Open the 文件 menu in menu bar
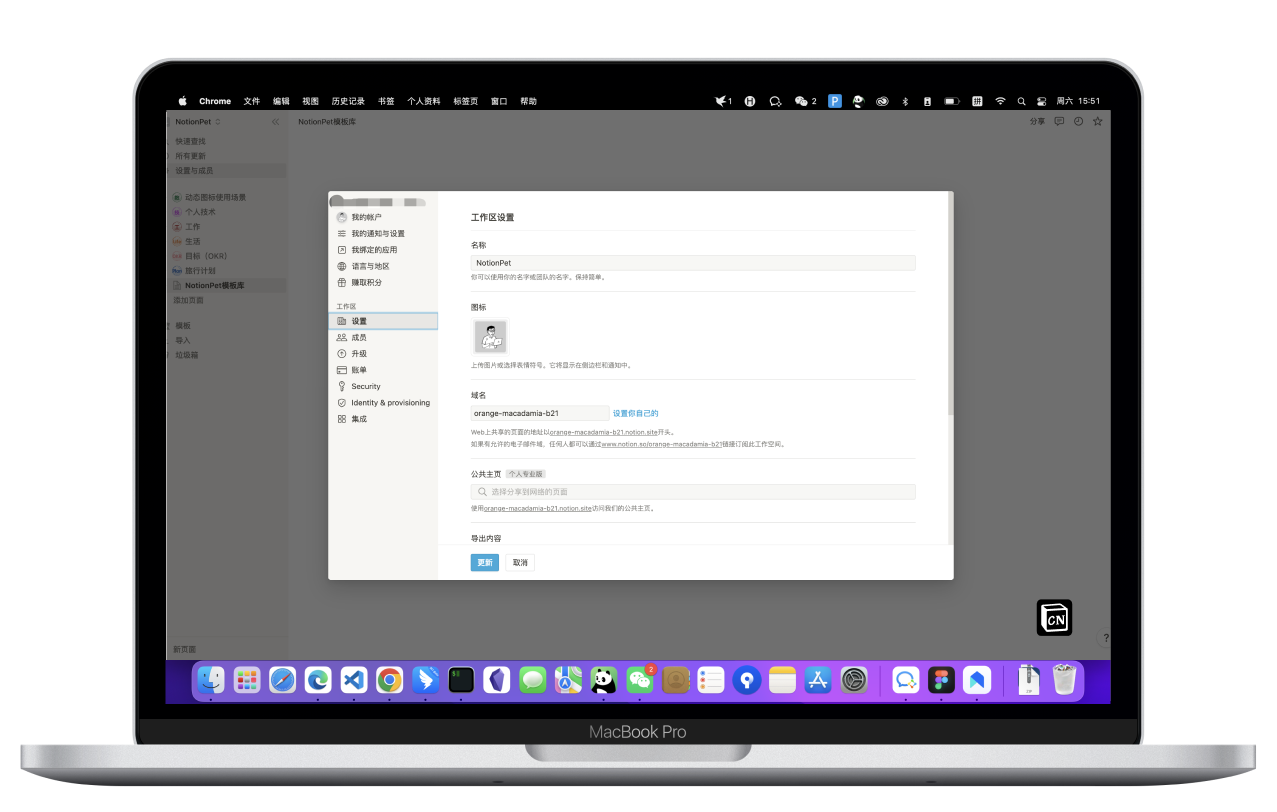Viewport: 1277px width, 812px height. point(252,101)
